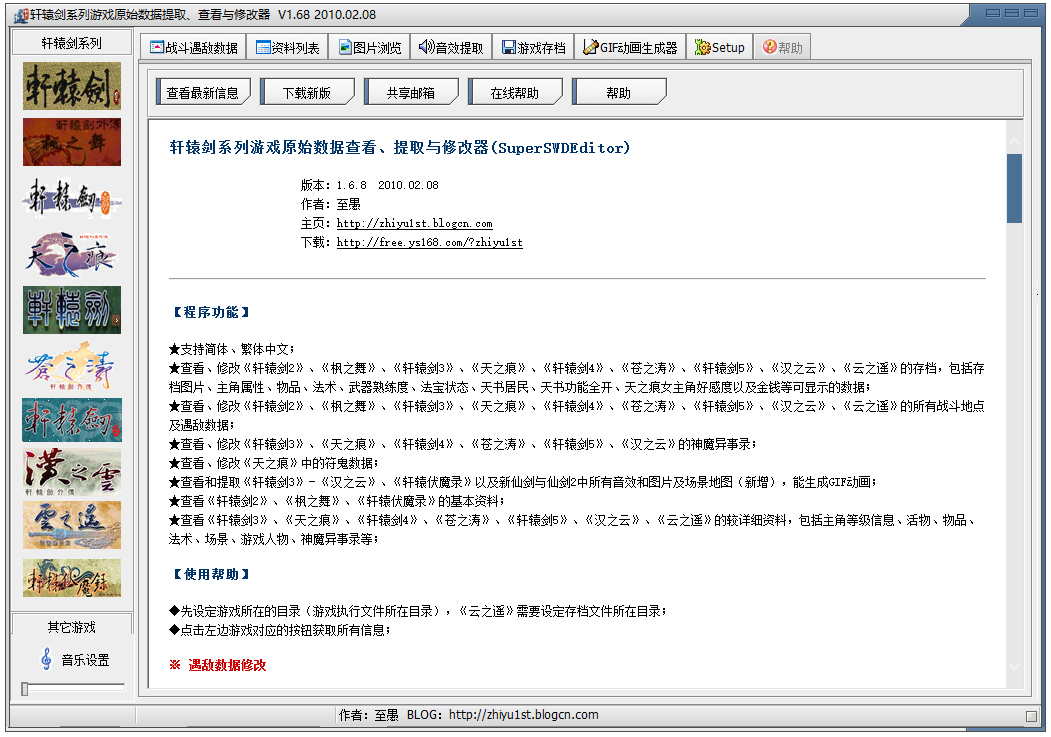Expand the 轩辕剑系列 sidebar header
Image resolution: width=1051 pixels, height=737 pixels.
click(72, 43)
